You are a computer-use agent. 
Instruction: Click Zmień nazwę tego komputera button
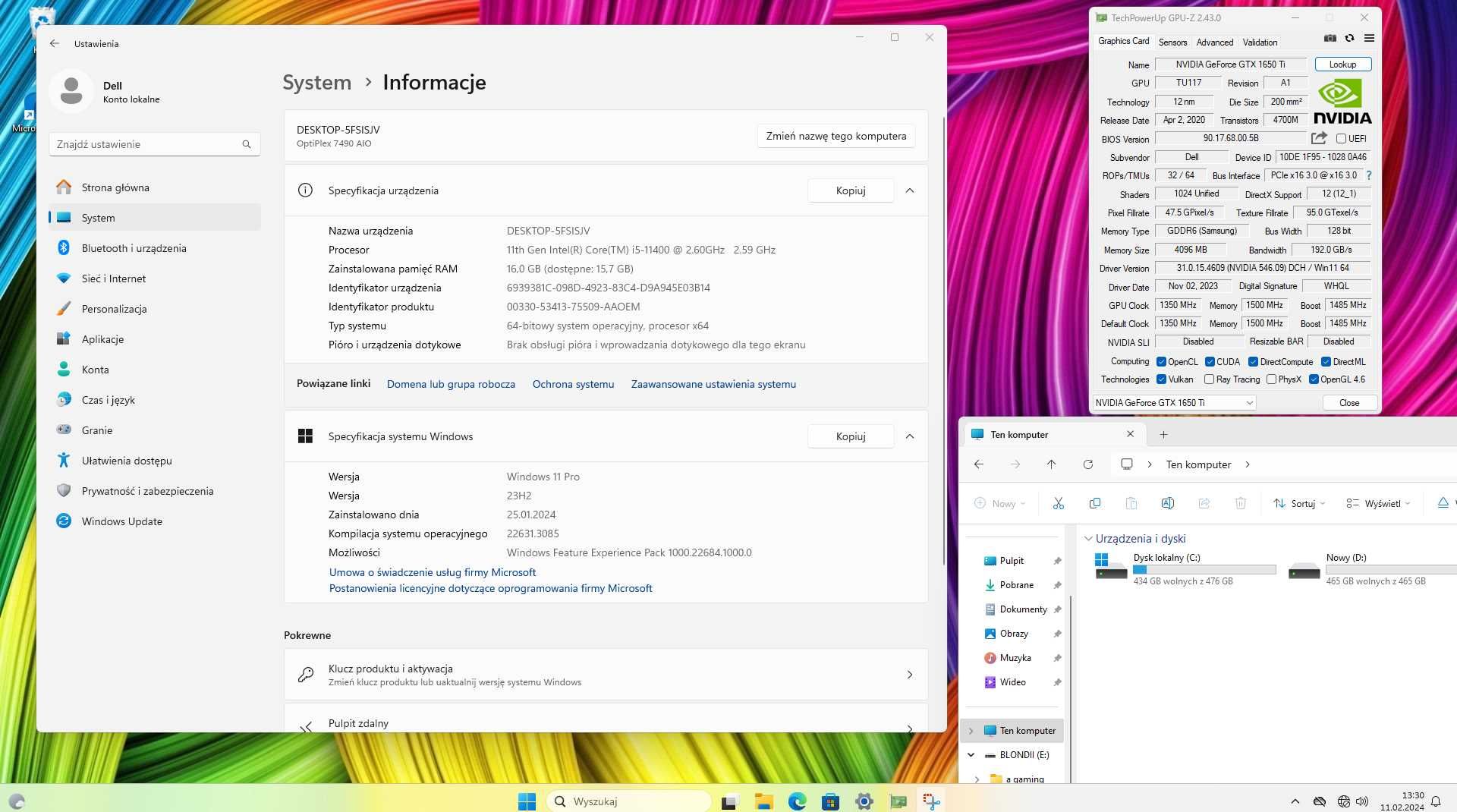835,136
